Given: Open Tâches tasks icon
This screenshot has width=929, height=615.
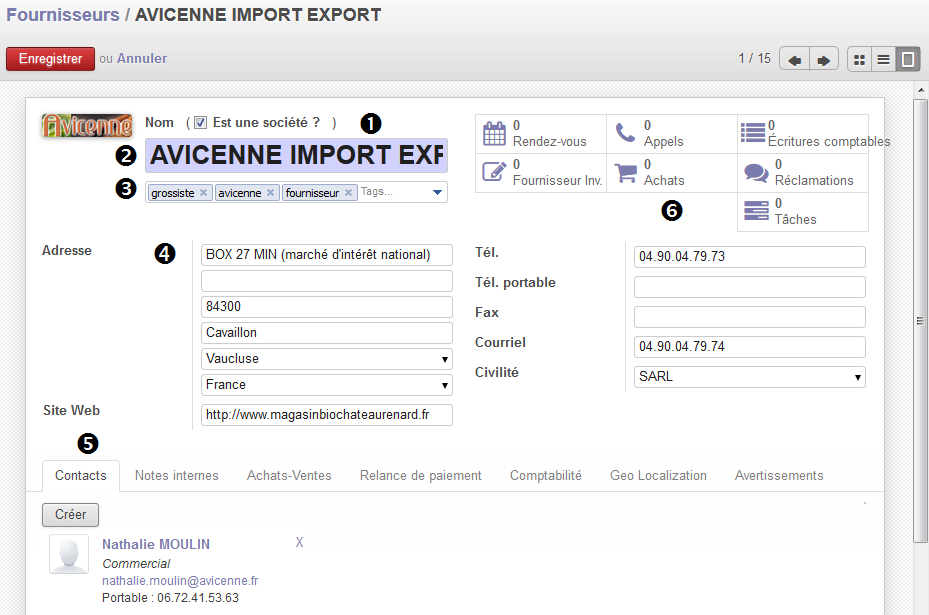Looking at the screenshot, I should pyautogui.click(x=756, y=210).
